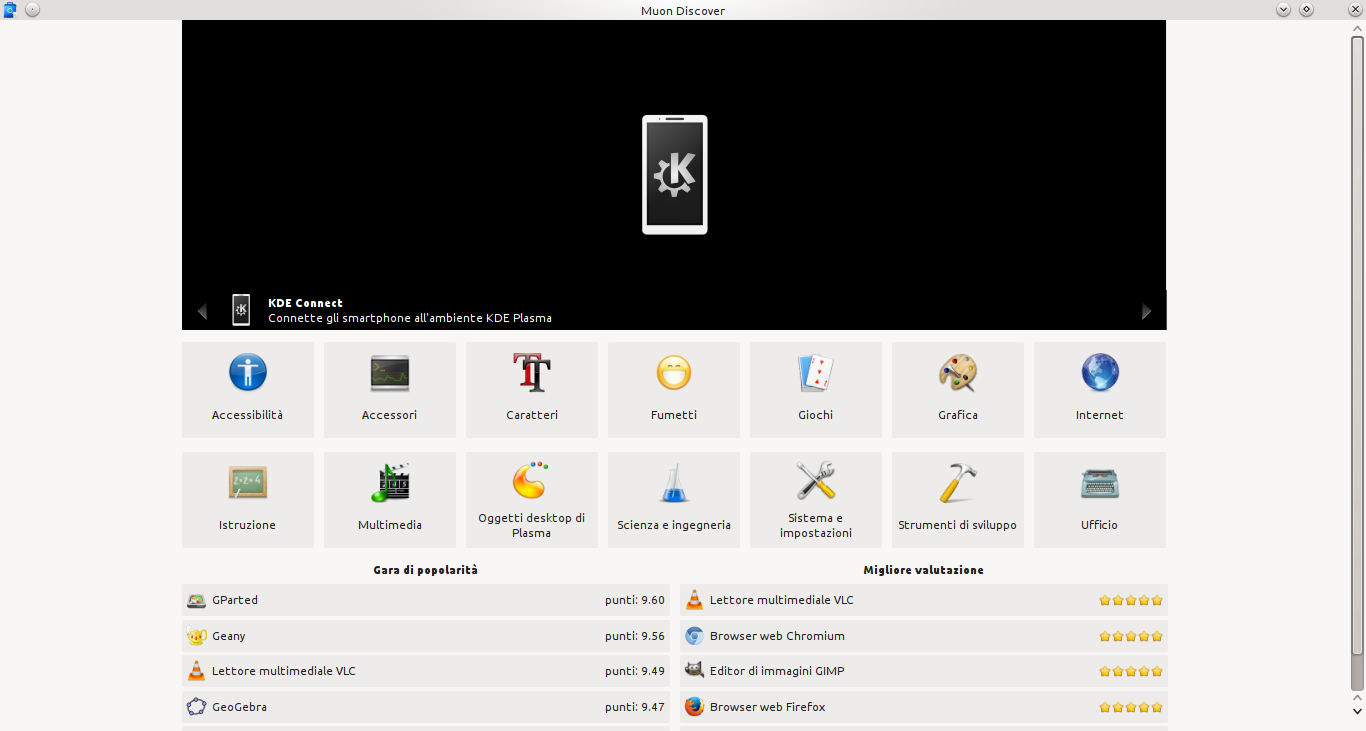Image resolution: width=1366 pixels, height=731 pixels.
Task: Open the Ufficio typewriter icon
Action: pyautogui.click(x=1099, y=483)
